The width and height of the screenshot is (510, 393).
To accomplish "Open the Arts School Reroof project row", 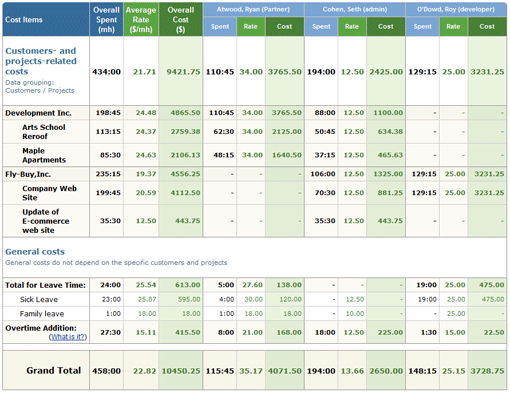I will (255, 132).
